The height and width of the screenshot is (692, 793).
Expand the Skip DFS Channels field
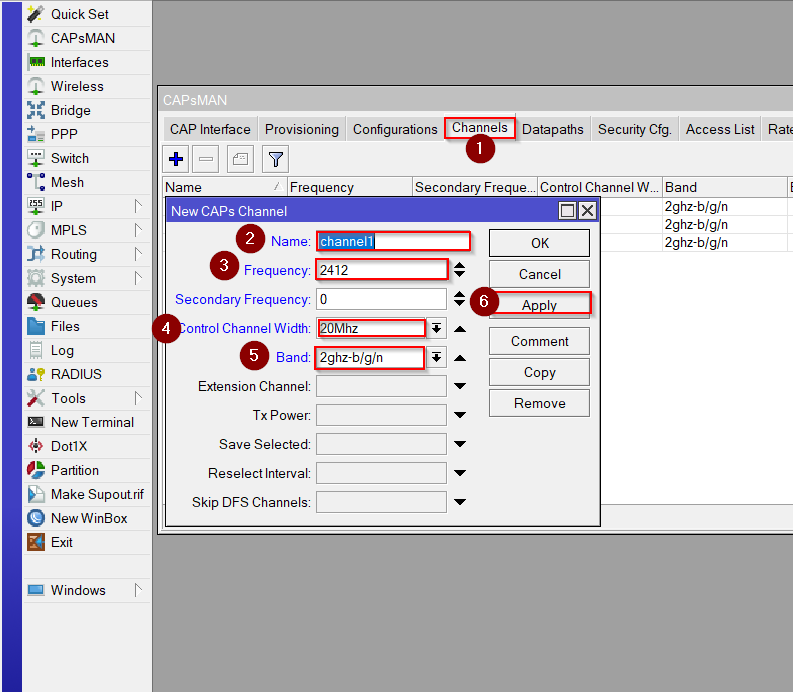click(x=460, y=502)
